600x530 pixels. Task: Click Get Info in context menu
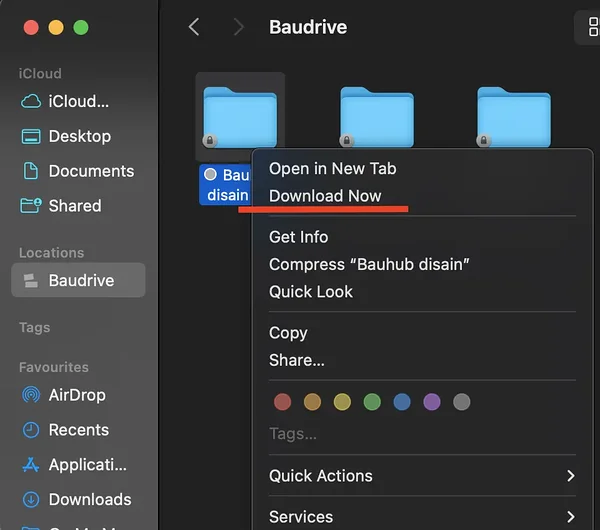pos(298,237)
